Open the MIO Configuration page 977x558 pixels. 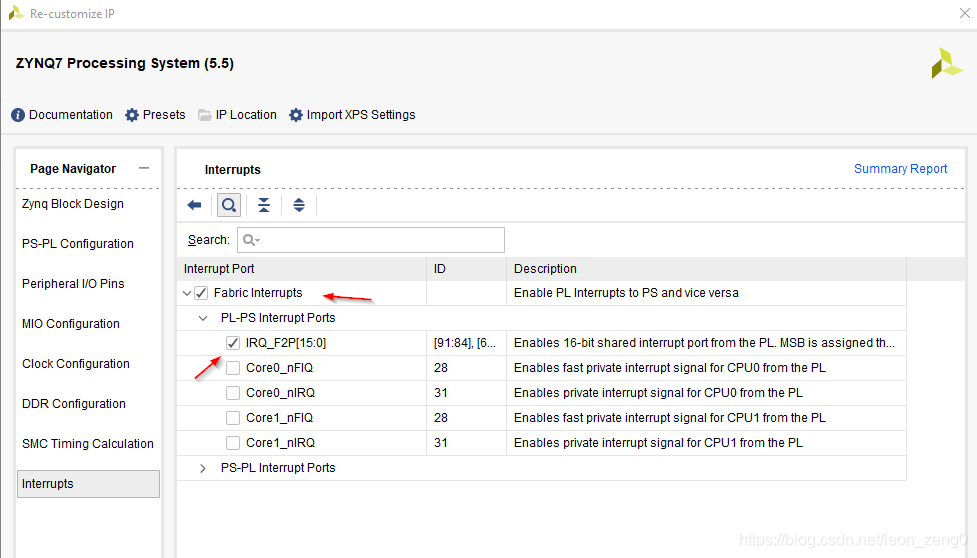[70, 324]
